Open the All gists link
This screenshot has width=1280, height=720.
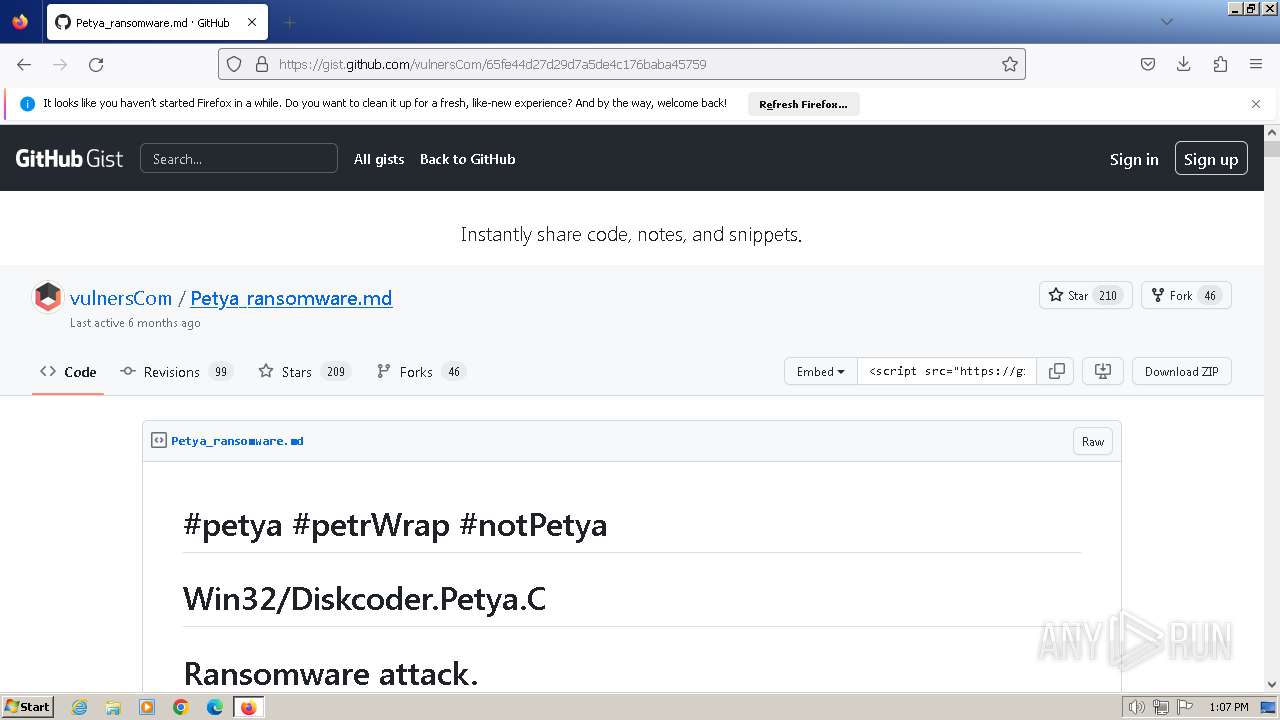(x=379, y=159)
